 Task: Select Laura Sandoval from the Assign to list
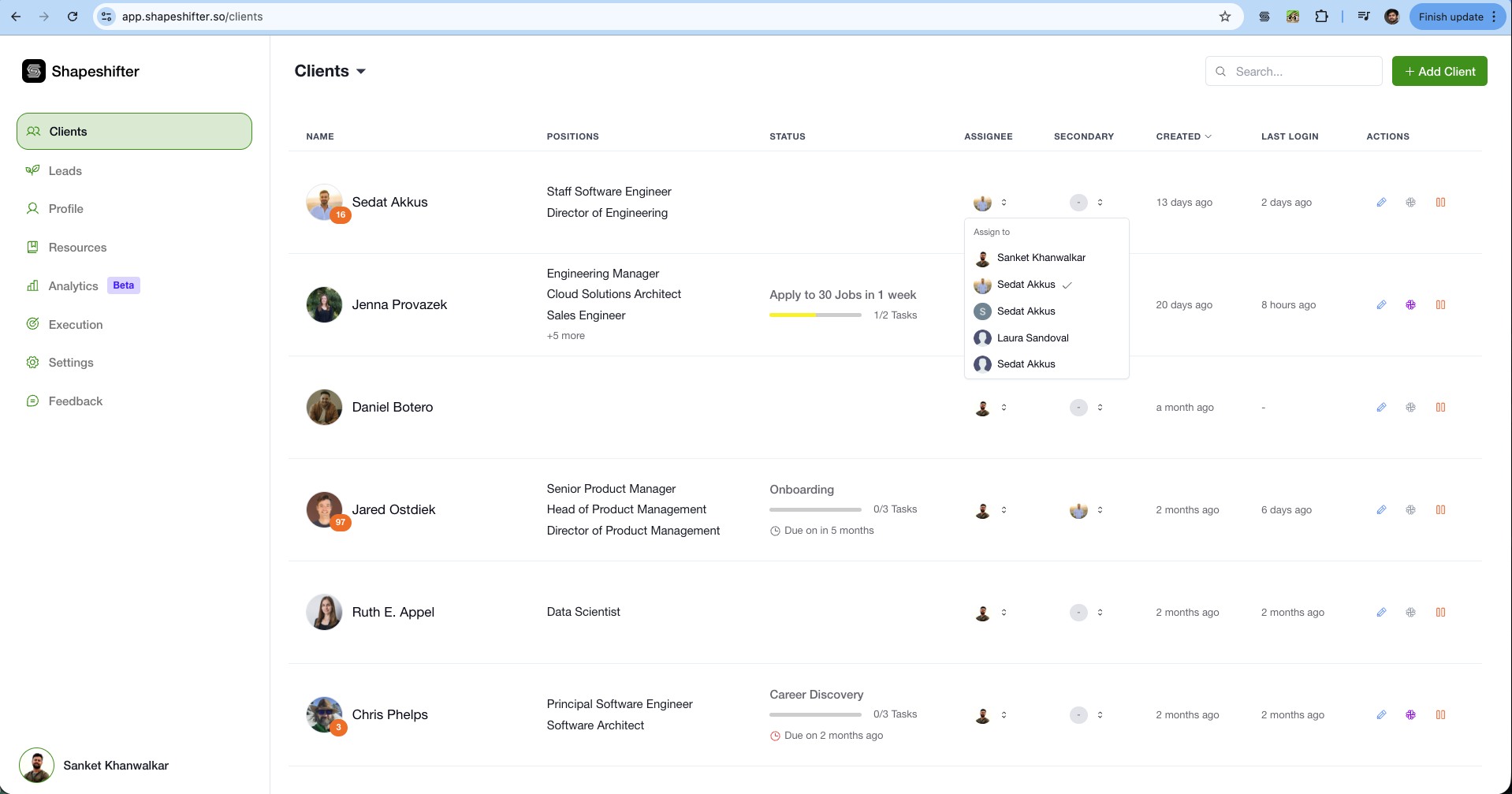click(1032, 338)
